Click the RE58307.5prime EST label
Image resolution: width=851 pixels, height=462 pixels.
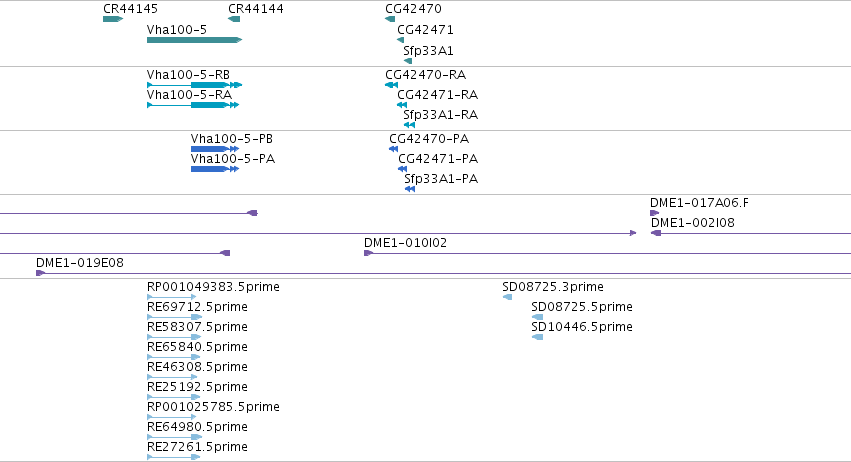[198, 327]
